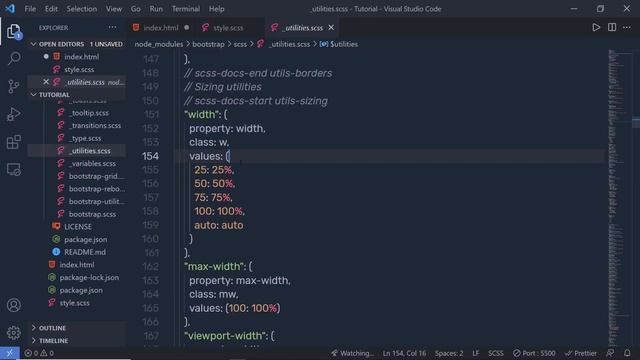Open Explorer Views and More Actions ellipsis
Image resolution: width=640 pixels, height=360 pixels.
pyautogui.click(x=112, y=27)
